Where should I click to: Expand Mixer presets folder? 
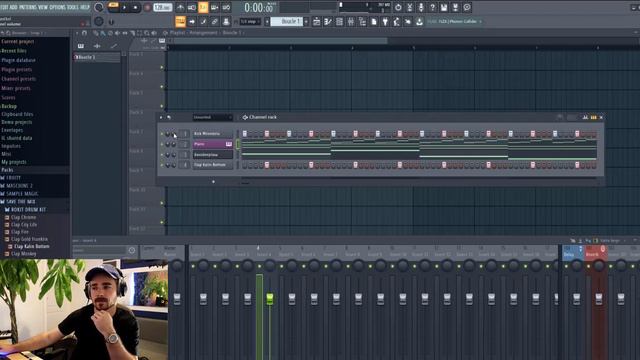point(16,89)
